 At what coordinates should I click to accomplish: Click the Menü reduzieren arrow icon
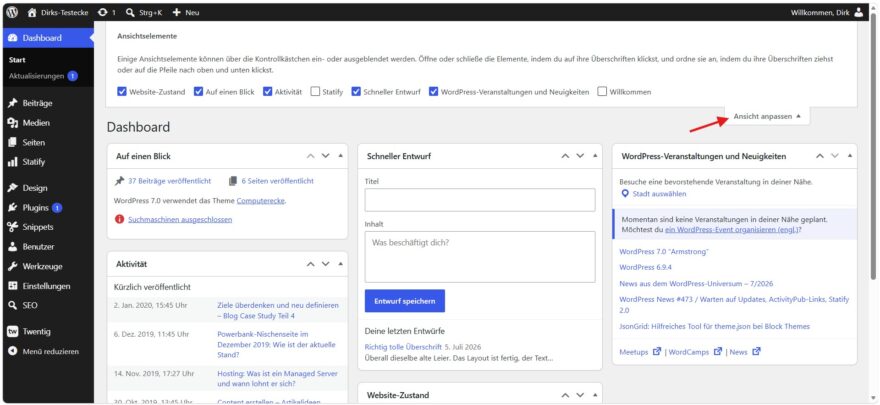13,352
